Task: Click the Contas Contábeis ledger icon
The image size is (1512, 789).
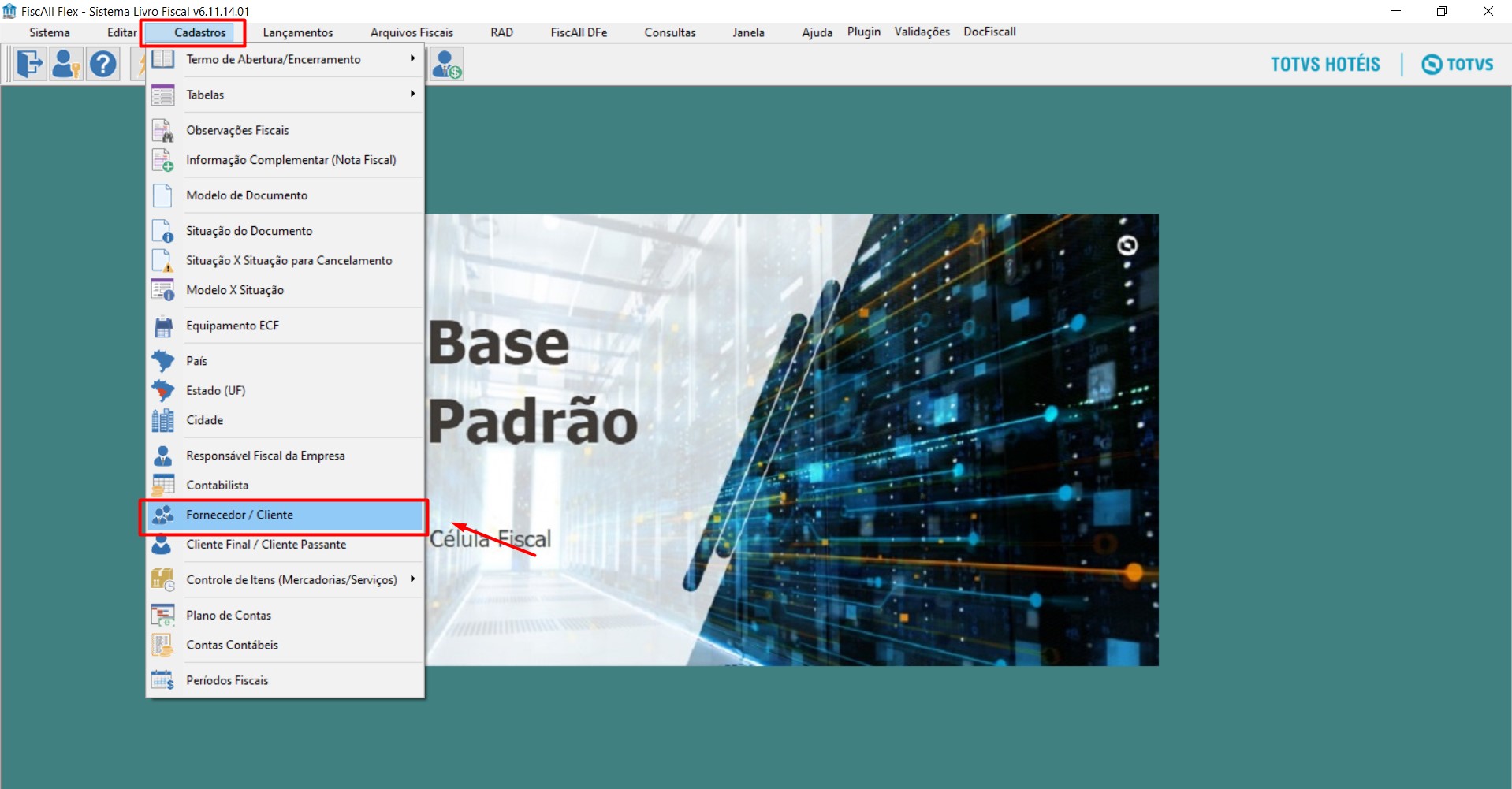Action: (x=162, y=645)
